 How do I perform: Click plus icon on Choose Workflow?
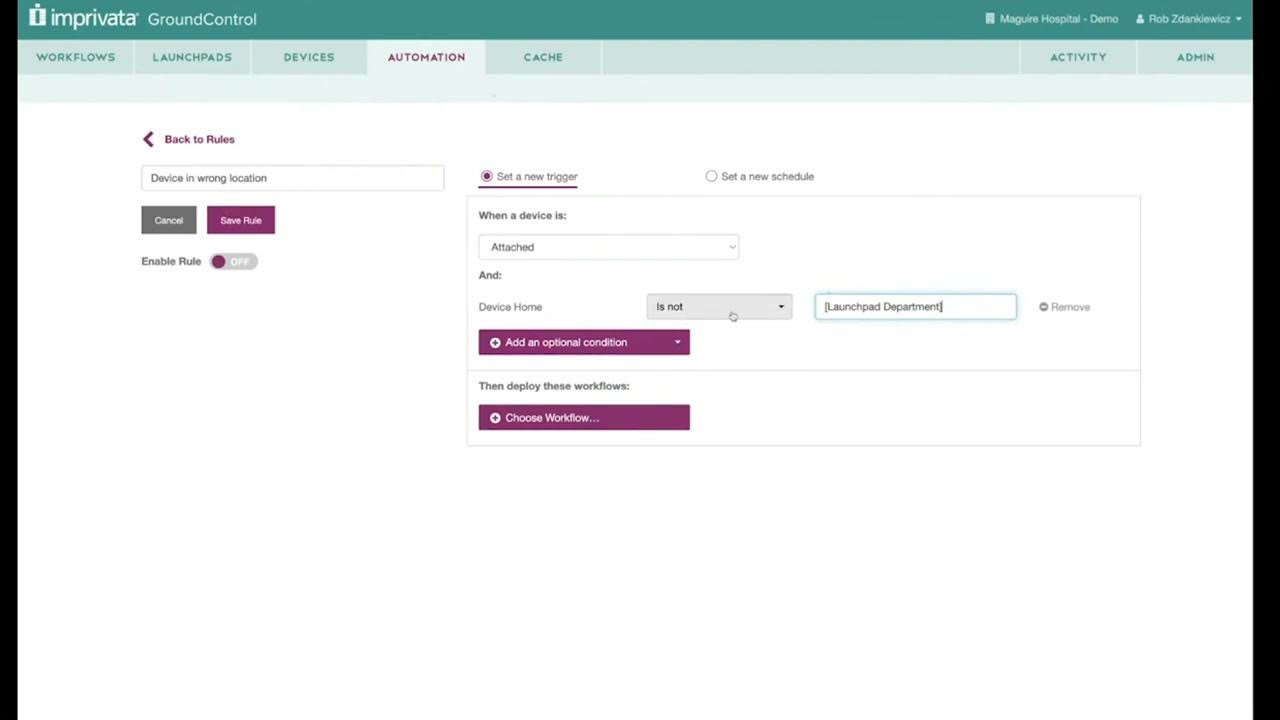[x=495, y=418]
